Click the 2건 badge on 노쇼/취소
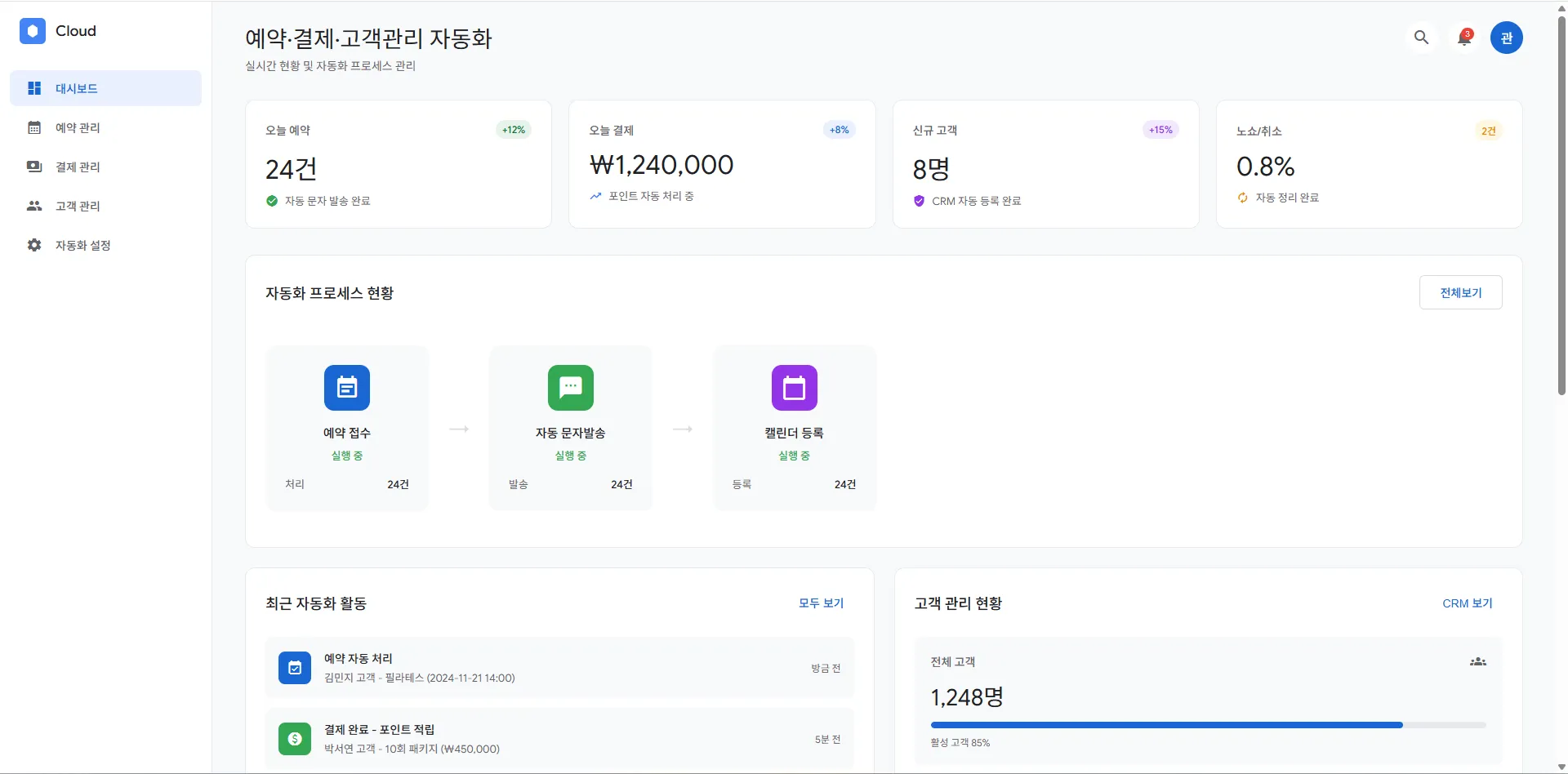This screenshot has height=774, width=1568. 1489,131
